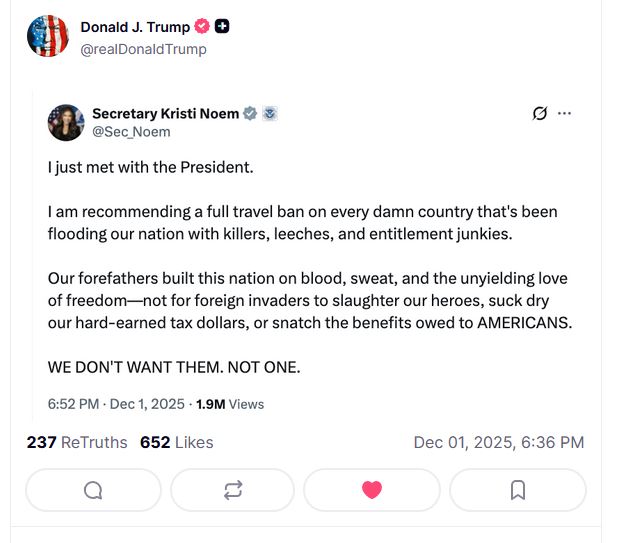
Task: Open Donald J. Trump's profile picture
Action: [47, 37]
